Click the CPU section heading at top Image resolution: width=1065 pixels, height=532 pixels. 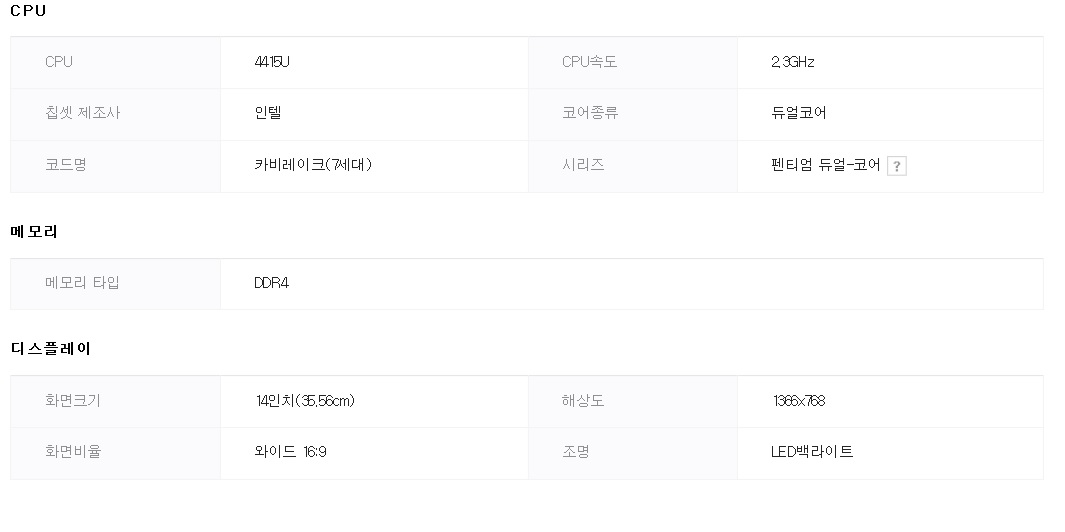coord(29,11)
